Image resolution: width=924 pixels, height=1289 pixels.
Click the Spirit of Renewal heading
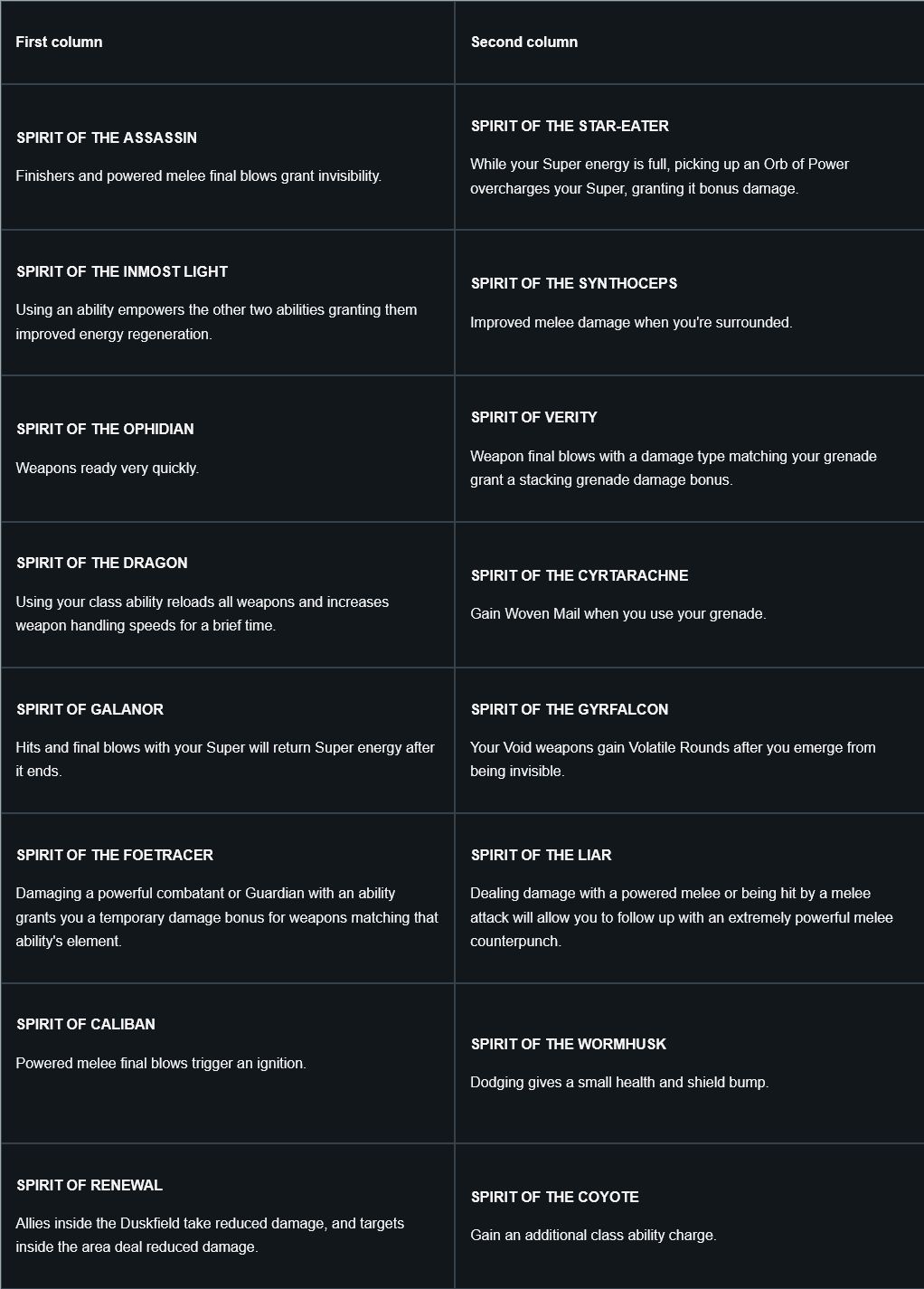pyautogui.click(x=90, y=1185)
